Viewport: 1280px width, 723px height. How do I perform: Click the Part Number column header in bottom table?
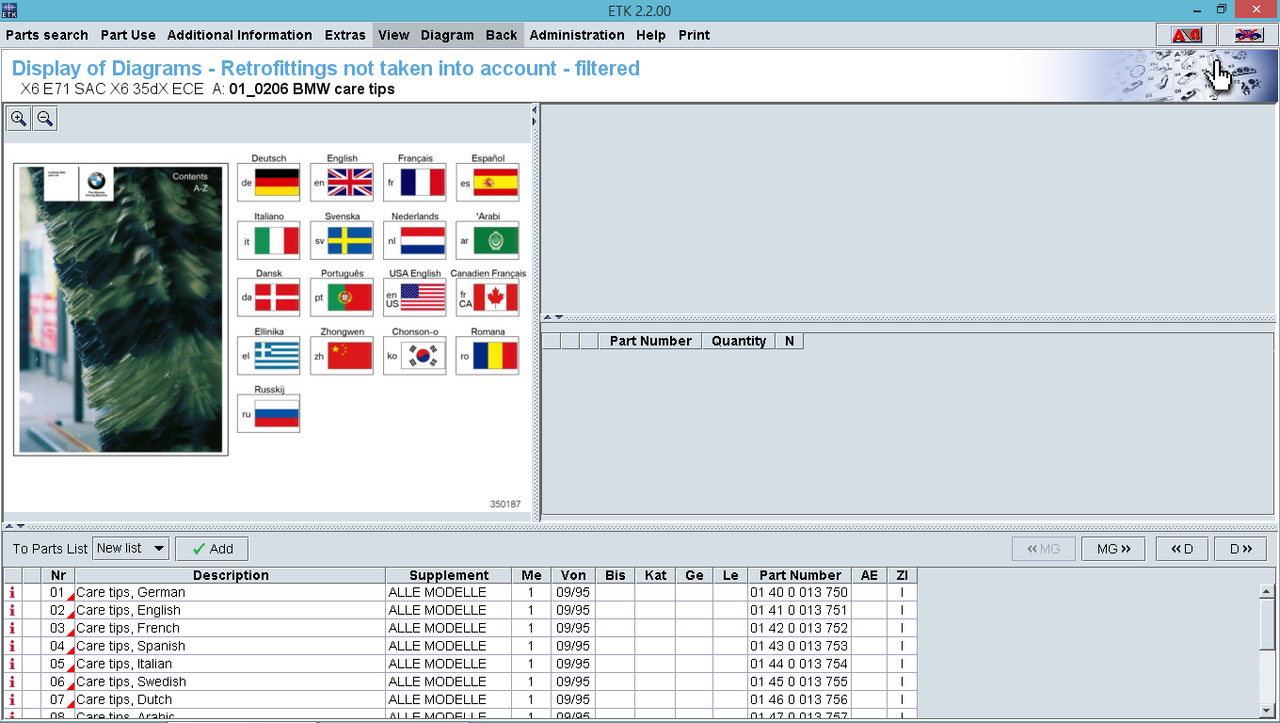[800, 576]
